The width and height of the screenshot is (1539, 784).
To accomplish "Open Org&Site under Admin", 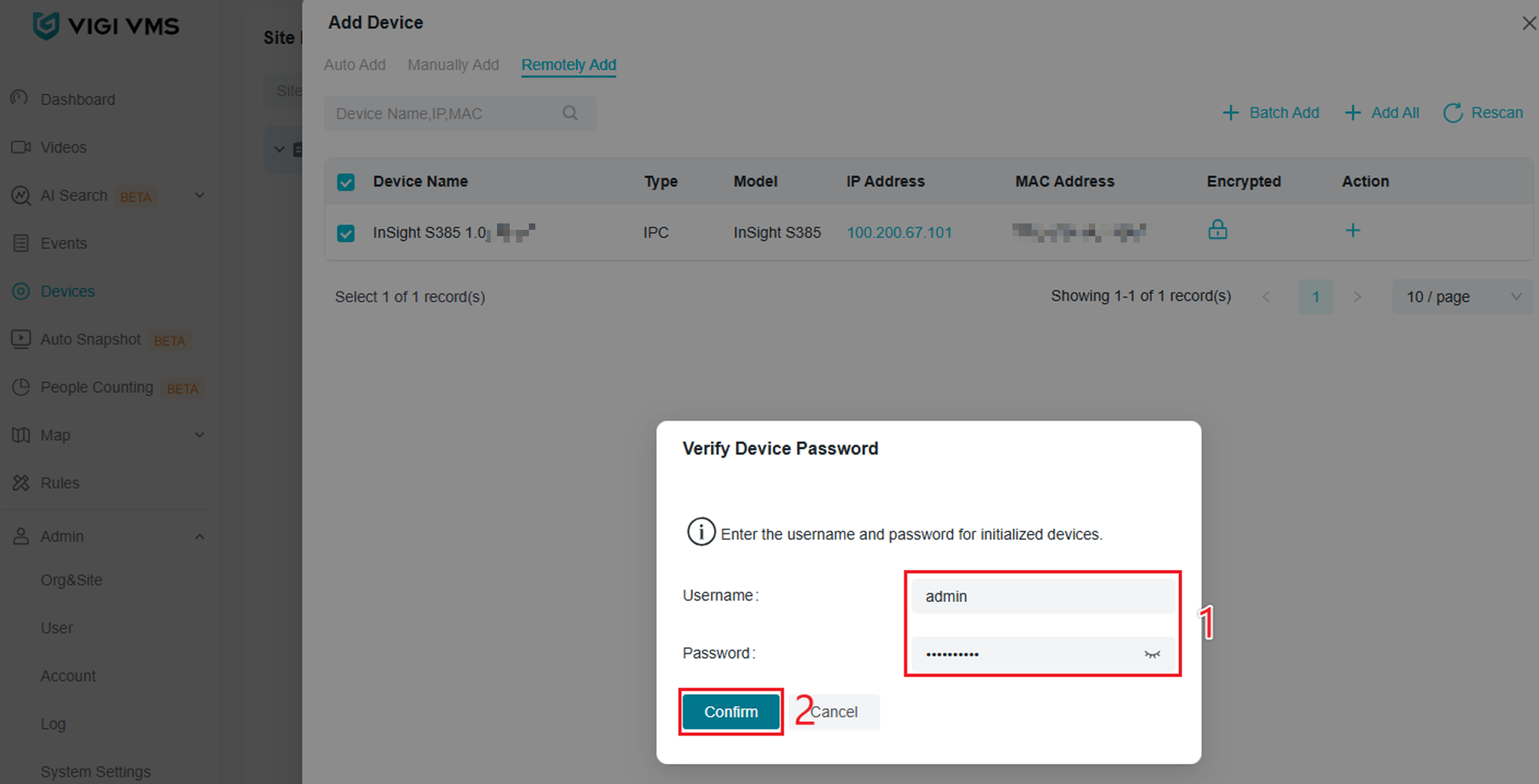I will (71, 580).
